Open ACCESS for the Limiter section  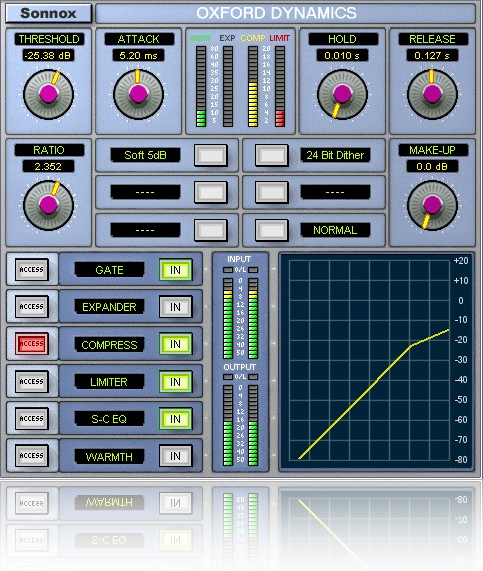click(32, 381)
